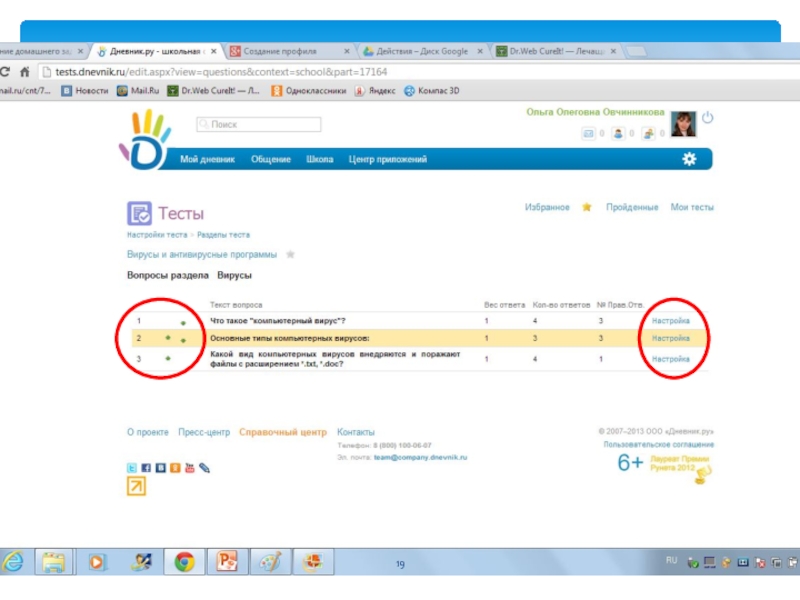
Task: Open the Пройденные tests link
Action: [x=632, y=207]
